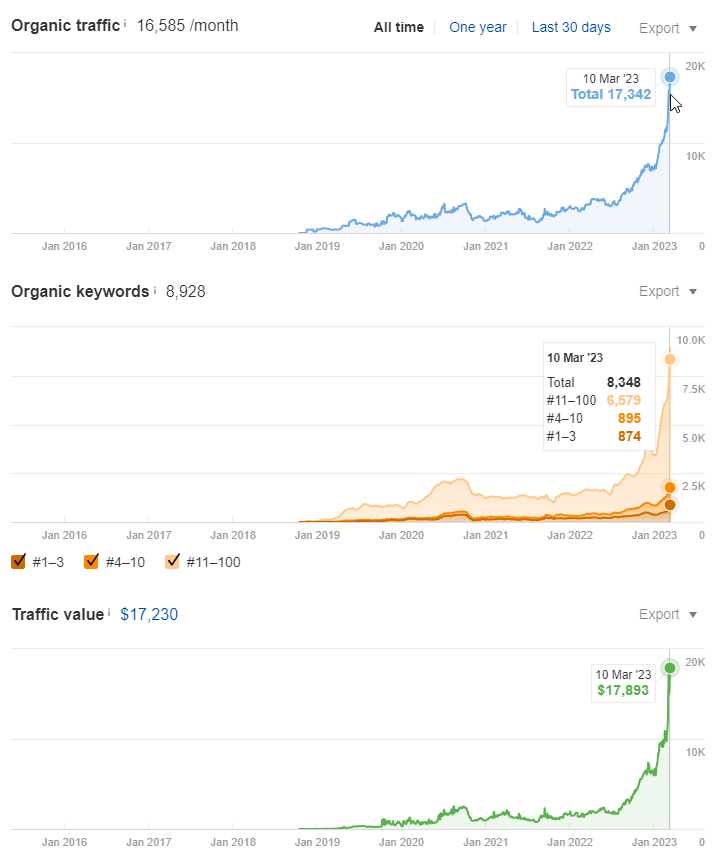This screenshot has height=854, width=720.
Task: Uncheck the #1–3 keyword positions checkbox
Action: (19, 561)
